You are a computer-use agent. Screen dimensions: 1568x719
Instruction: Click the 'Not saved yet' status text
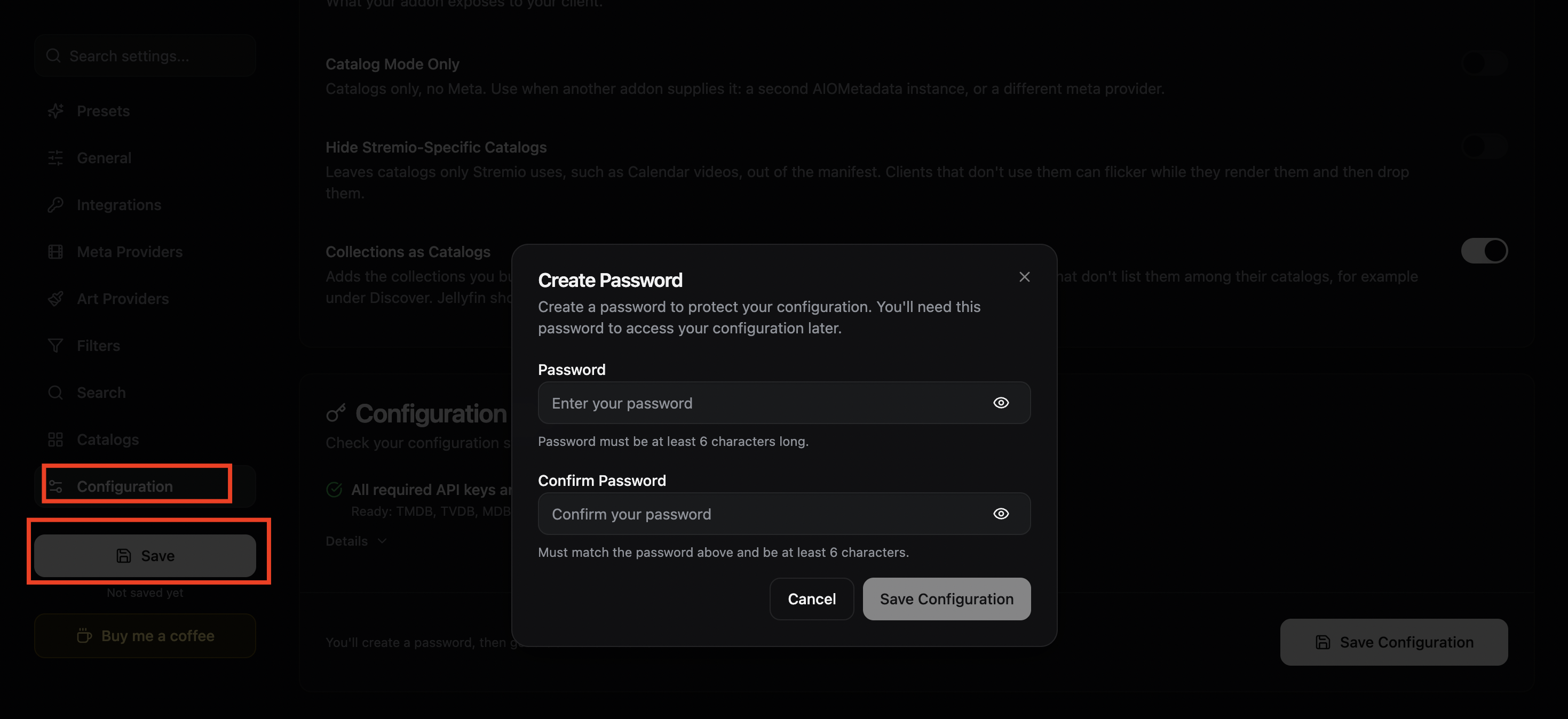(x=145, y=593)
